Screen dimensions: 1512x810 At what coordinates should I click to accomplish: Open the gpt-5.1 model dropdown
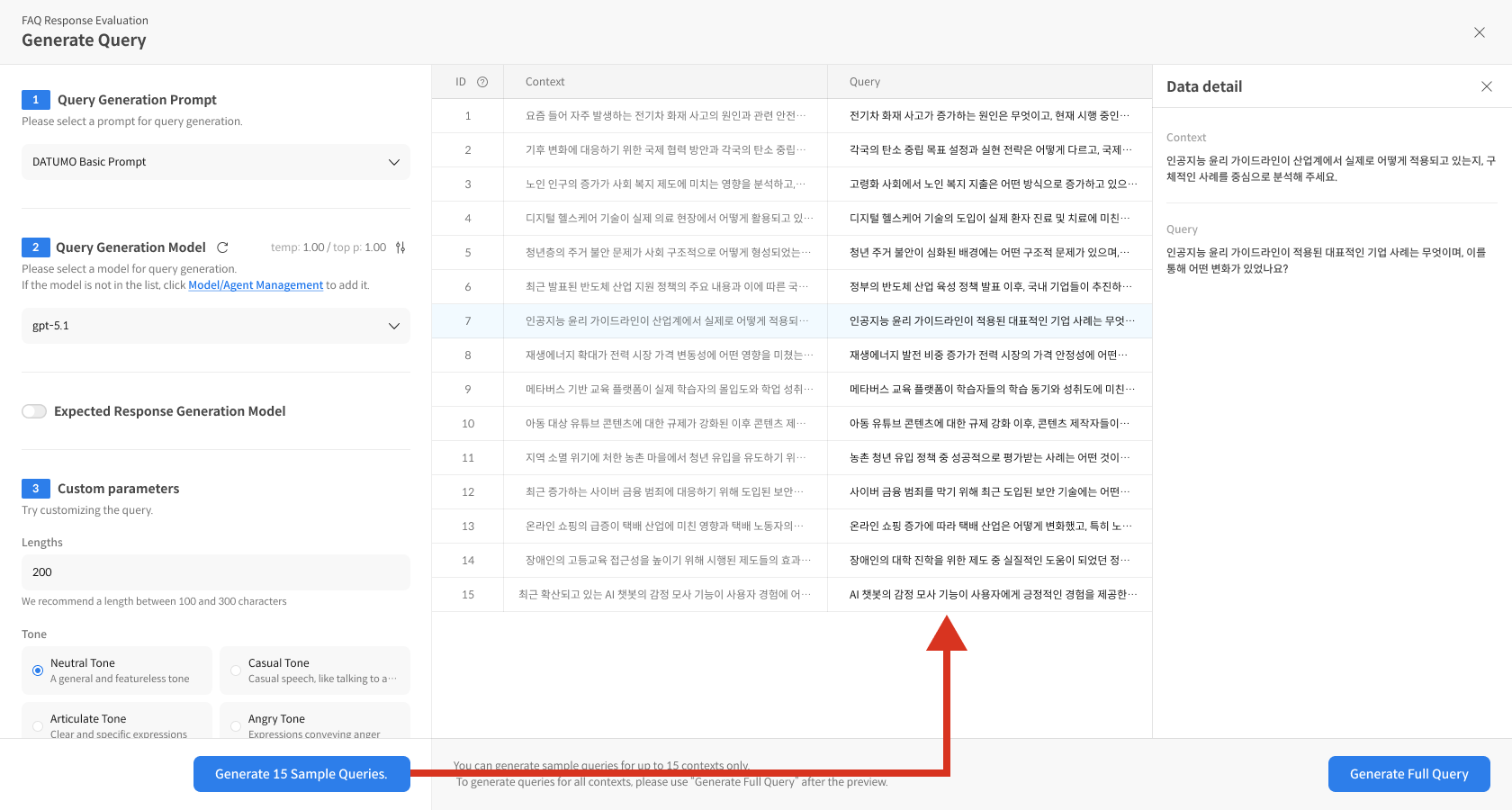pos(216,326)
